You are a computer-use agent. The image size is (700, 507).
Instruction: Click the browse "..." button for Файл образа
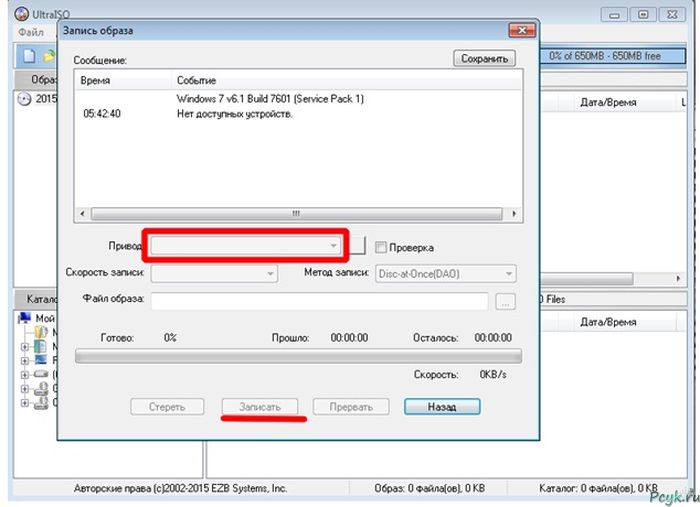506,299
